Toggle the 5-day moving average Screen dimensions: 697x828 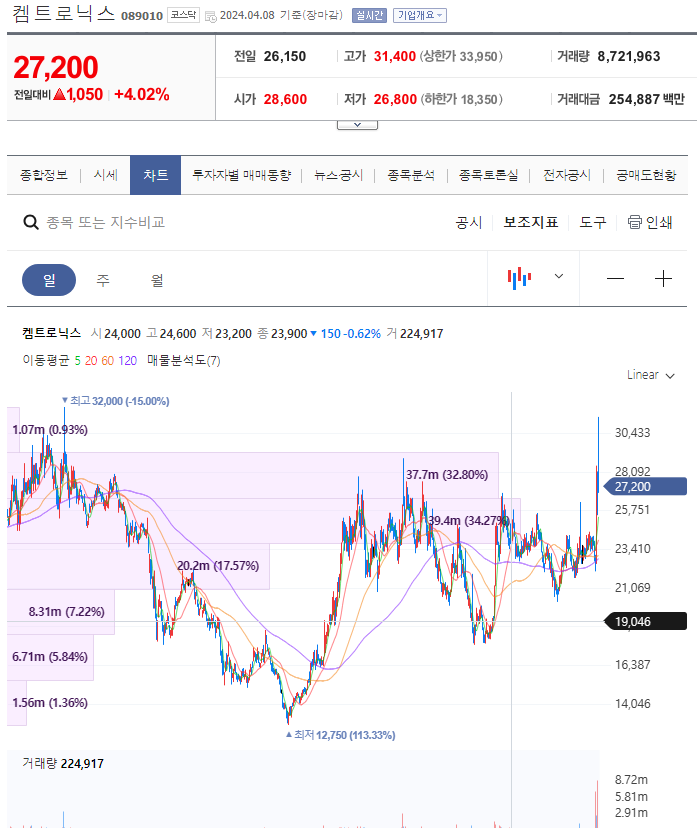78,361
